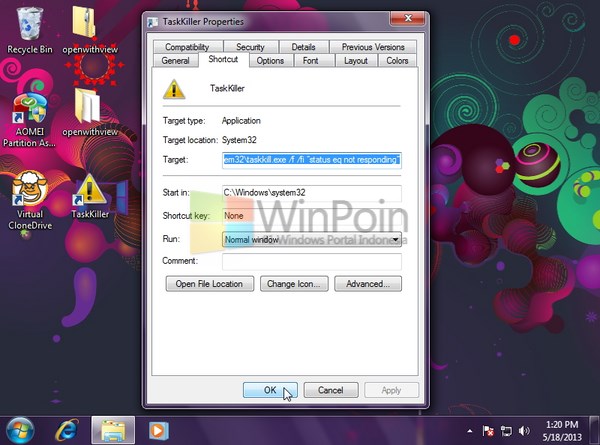This screenshot has height=445, width=600.
Task: Open the Action Center flag icon
Action: (x=488, y=431)
